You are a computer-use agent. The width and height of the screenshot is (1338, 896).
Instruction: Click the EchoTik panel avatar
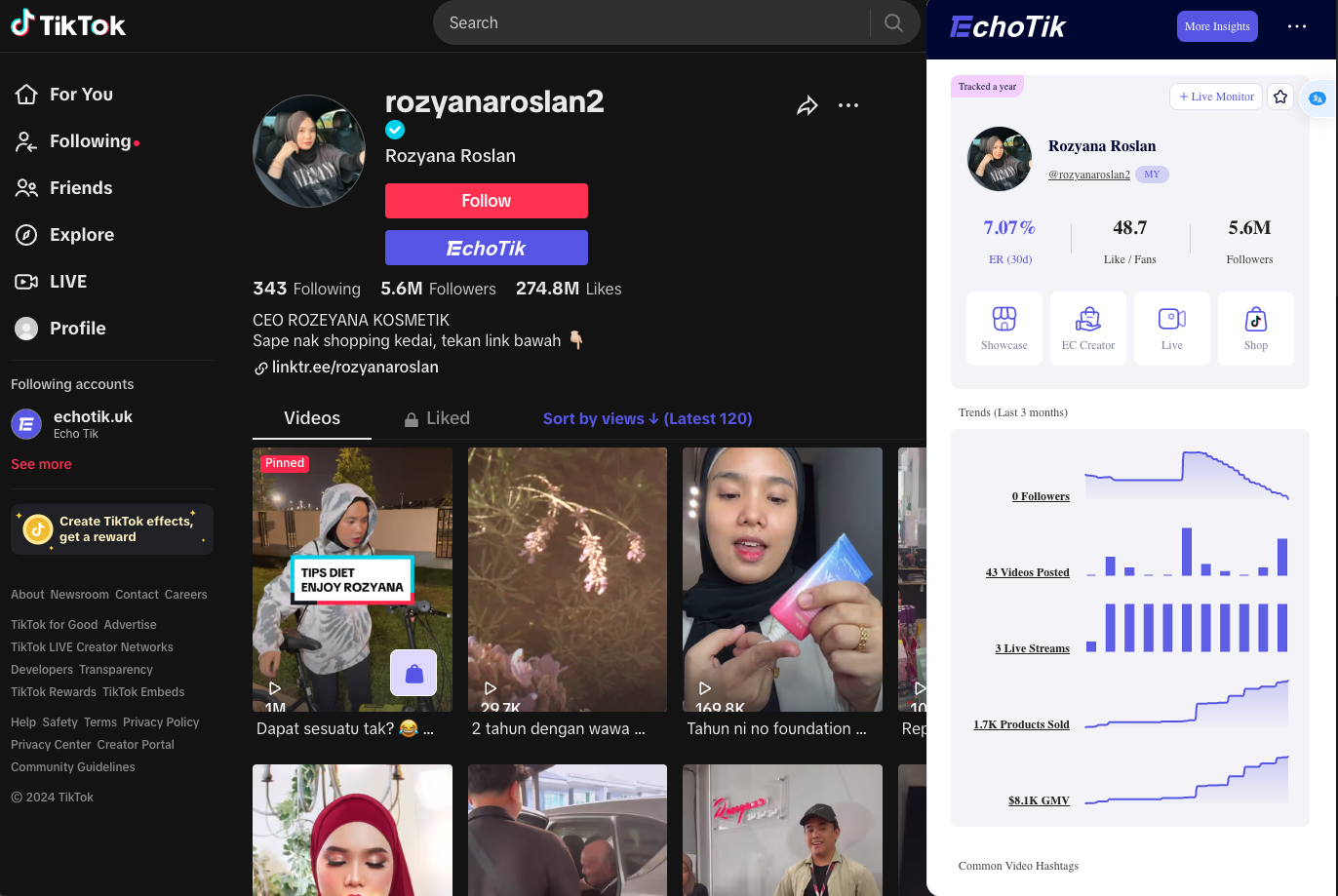click(1000, 159)
